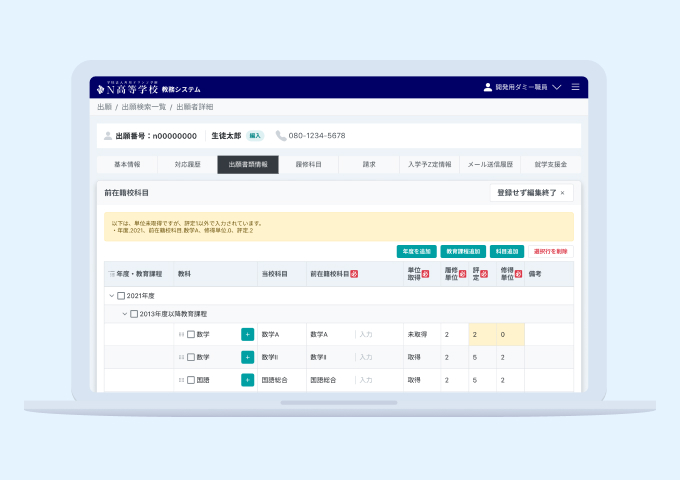Switch to the 対応履歴 tab
The image size is (680, 480).
pos(187,164)
